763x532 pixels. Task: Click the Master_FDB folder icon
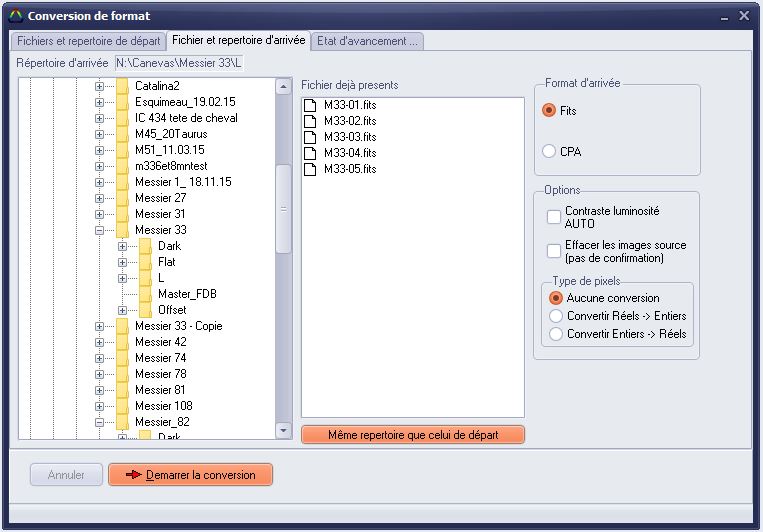tap(145, 294)
